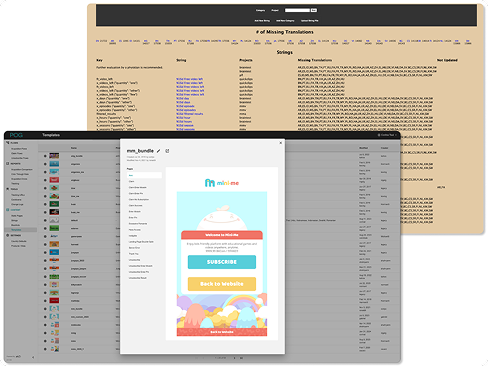This screenshot has height=366, width=488.
Task: Click the red Back to Website footer bar
Action: [x=222, y=332]
